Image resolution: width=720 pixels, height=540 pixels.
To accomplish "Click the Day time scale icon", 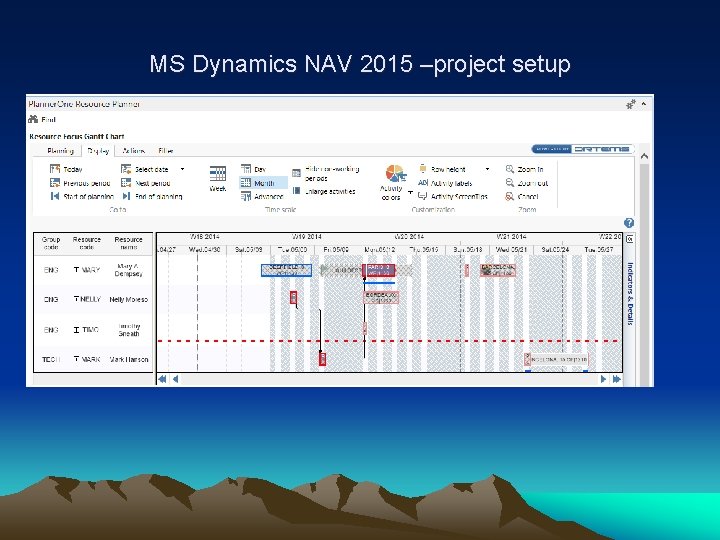I will pos(246,169).
